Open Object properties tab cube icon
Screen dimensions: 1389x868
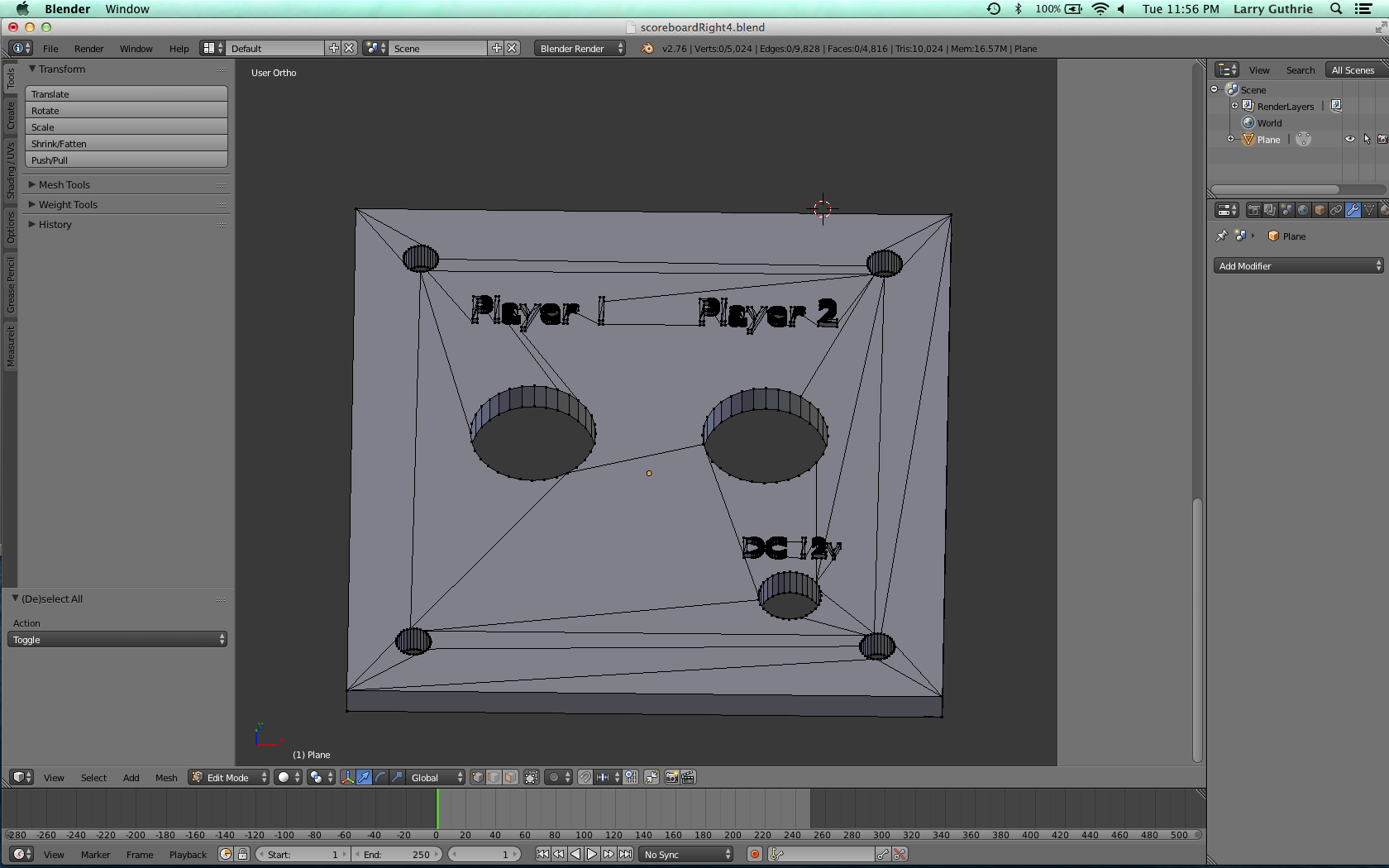(x=1320, y=210)
